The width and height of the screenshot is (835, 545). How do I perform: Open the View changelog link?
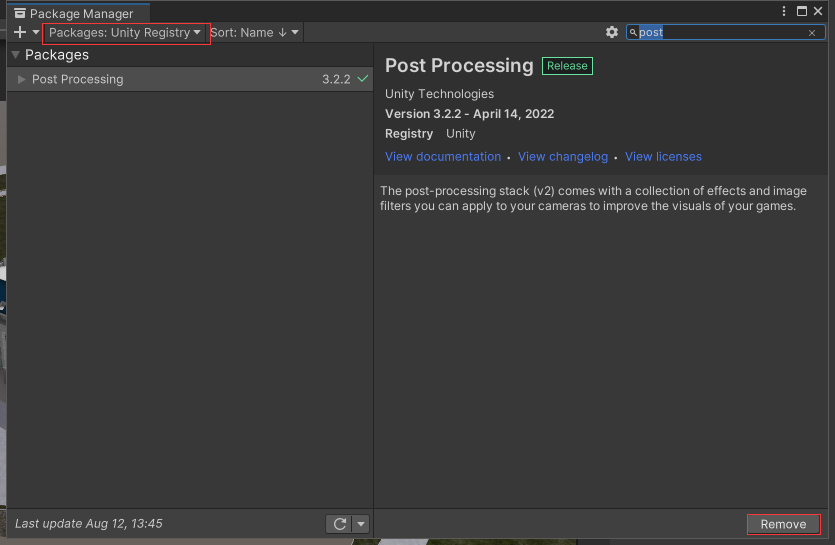point(563,157)
